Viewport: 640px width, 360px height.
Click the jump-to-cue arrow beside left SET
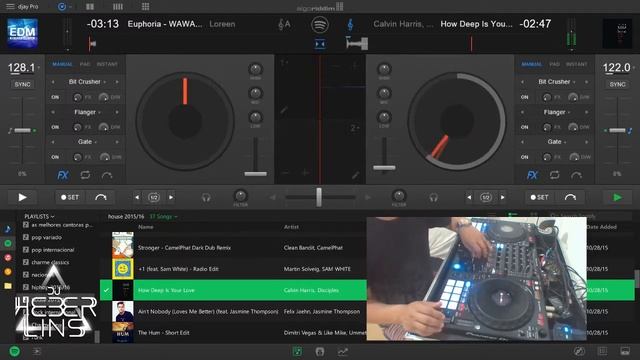[101, 197]
